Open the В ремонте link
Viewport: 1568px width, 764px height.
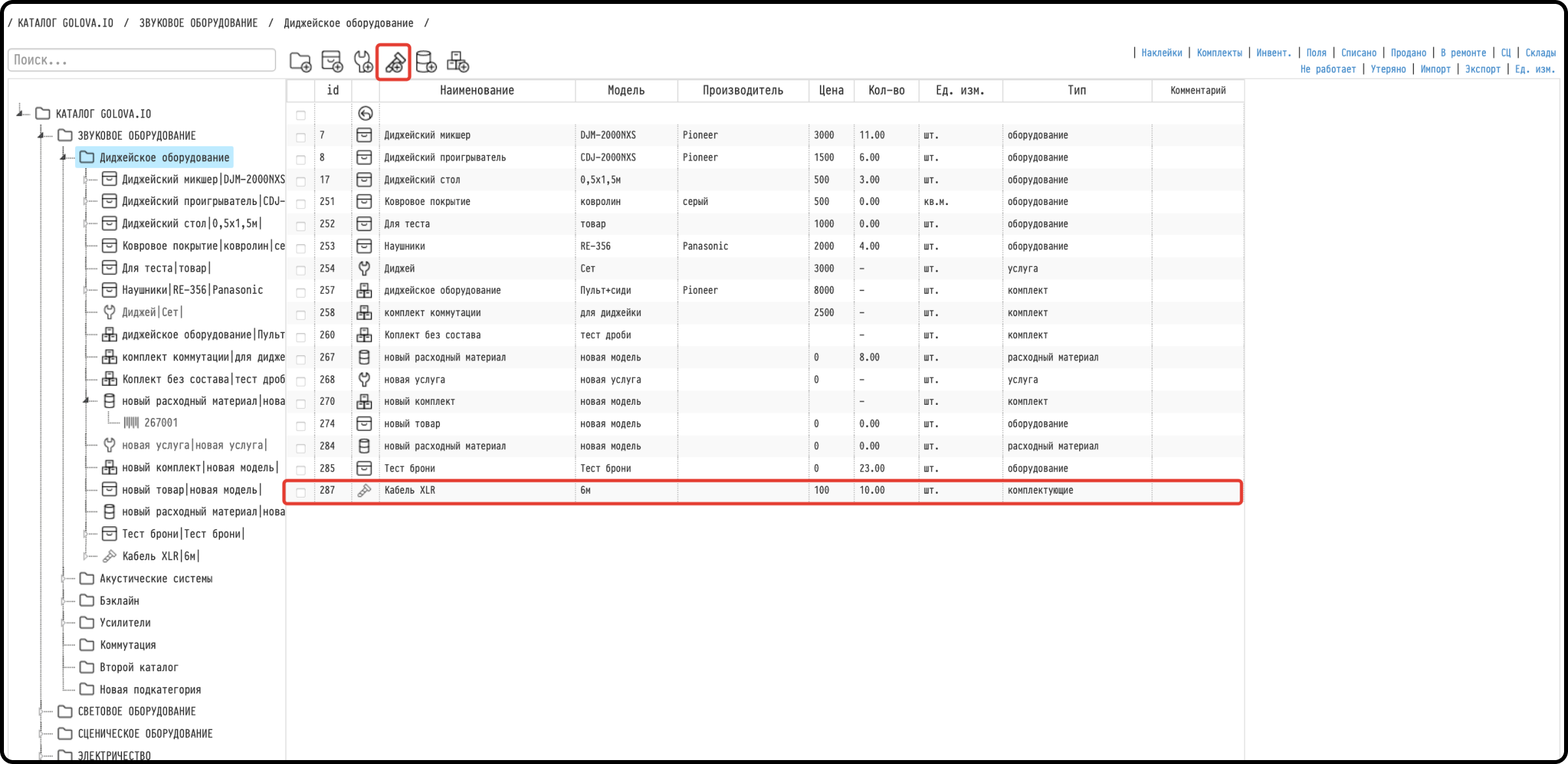pyautogui.click(x=1463, y=53)
